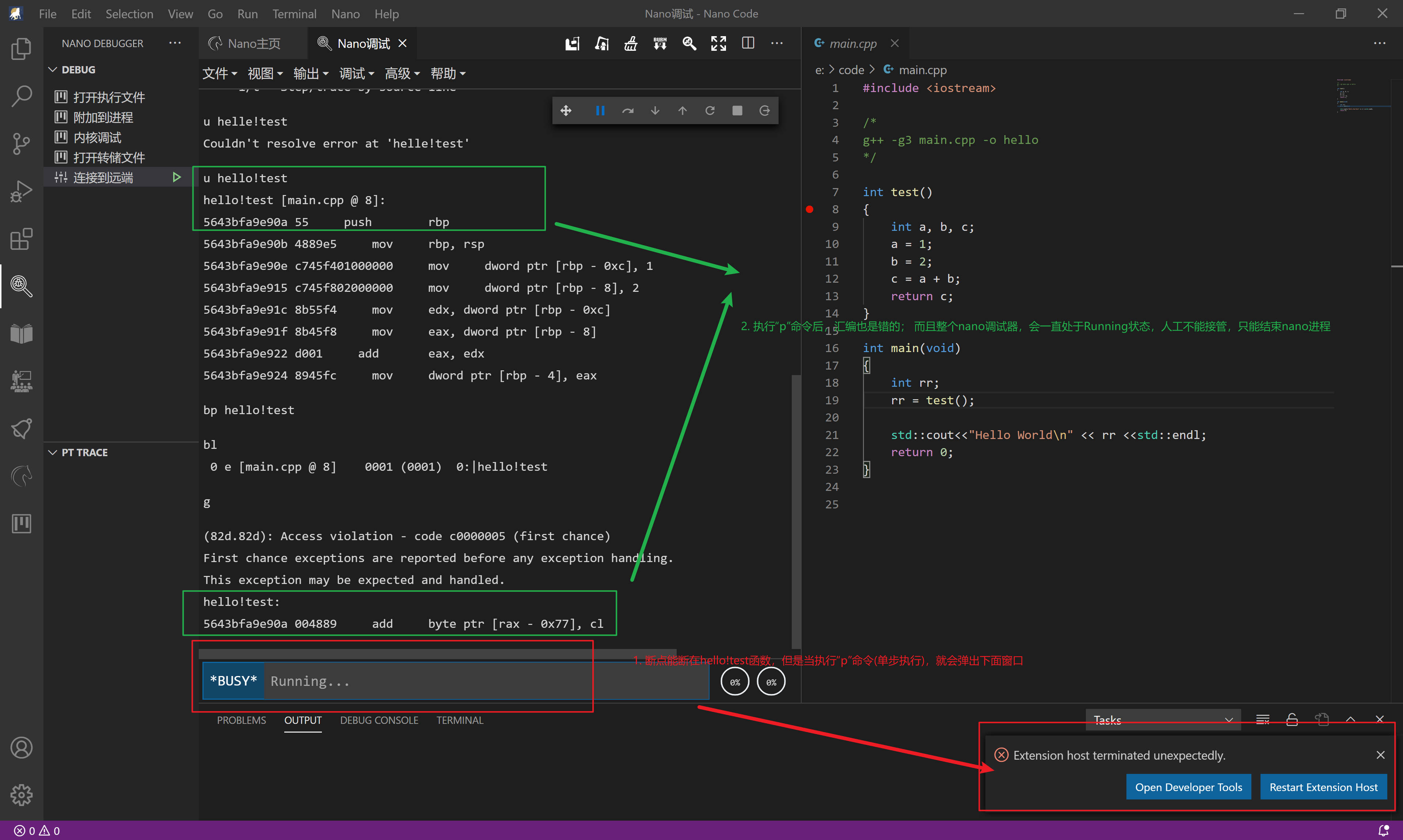The width and height of the screenshot is (1403, 840).
Task: Select the drag handle of debug toolbar
Action: pos(566,111)
